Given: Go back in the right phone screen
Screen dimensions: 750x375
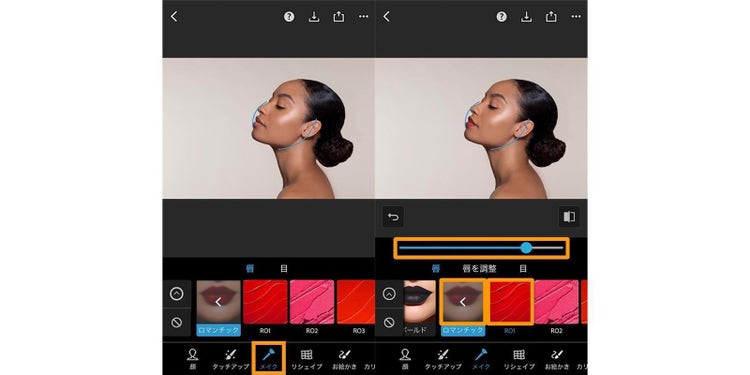Looking at the screenshot, I should click(x=386, y=17).
